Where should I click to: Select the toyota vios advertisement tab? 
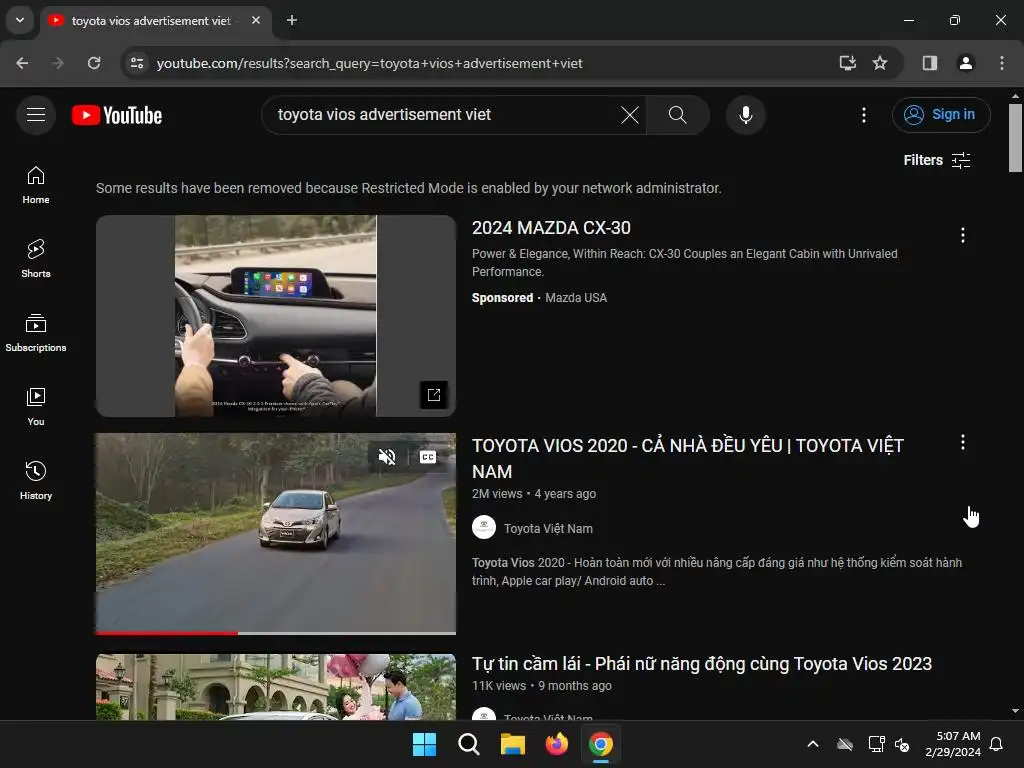coord(151,20)
